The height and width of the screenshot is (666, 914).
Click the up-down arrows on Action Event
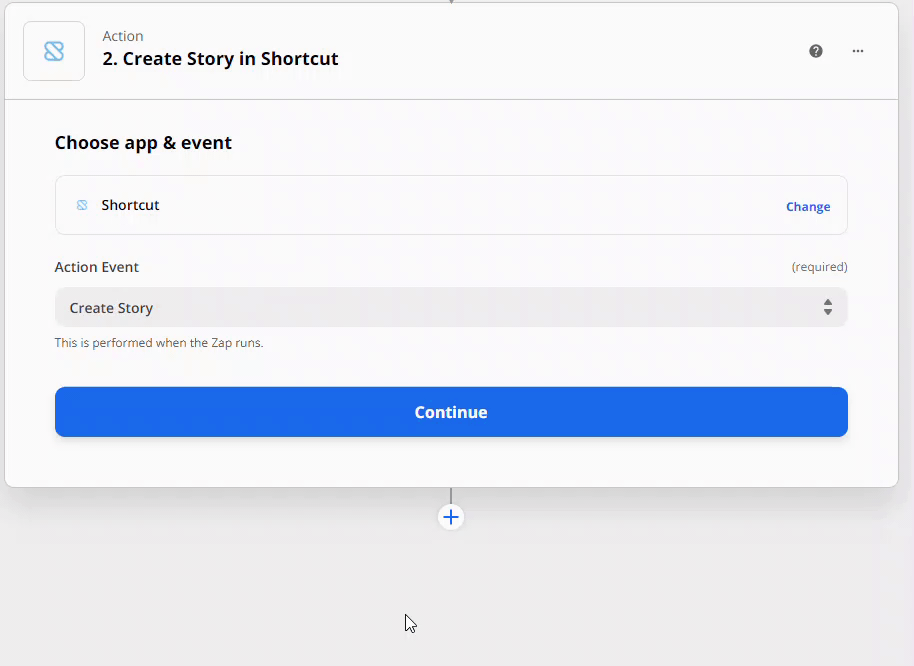(828, 307)
